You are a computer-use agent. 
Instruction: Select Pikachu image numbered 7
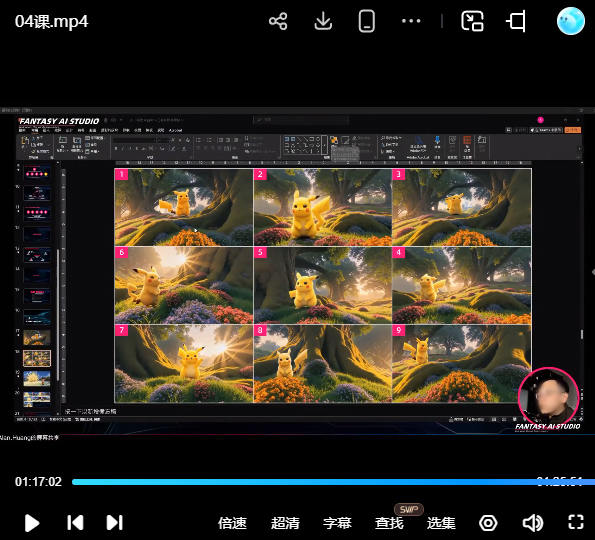[x=184, y=364]
